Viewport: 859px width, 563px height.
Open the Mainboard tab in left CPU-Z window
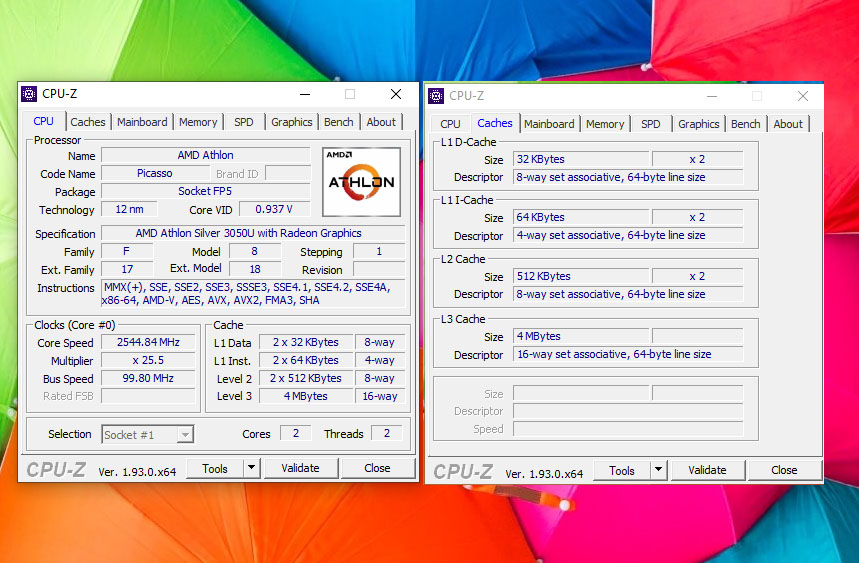pyautogui.click(x=142, y=122)
